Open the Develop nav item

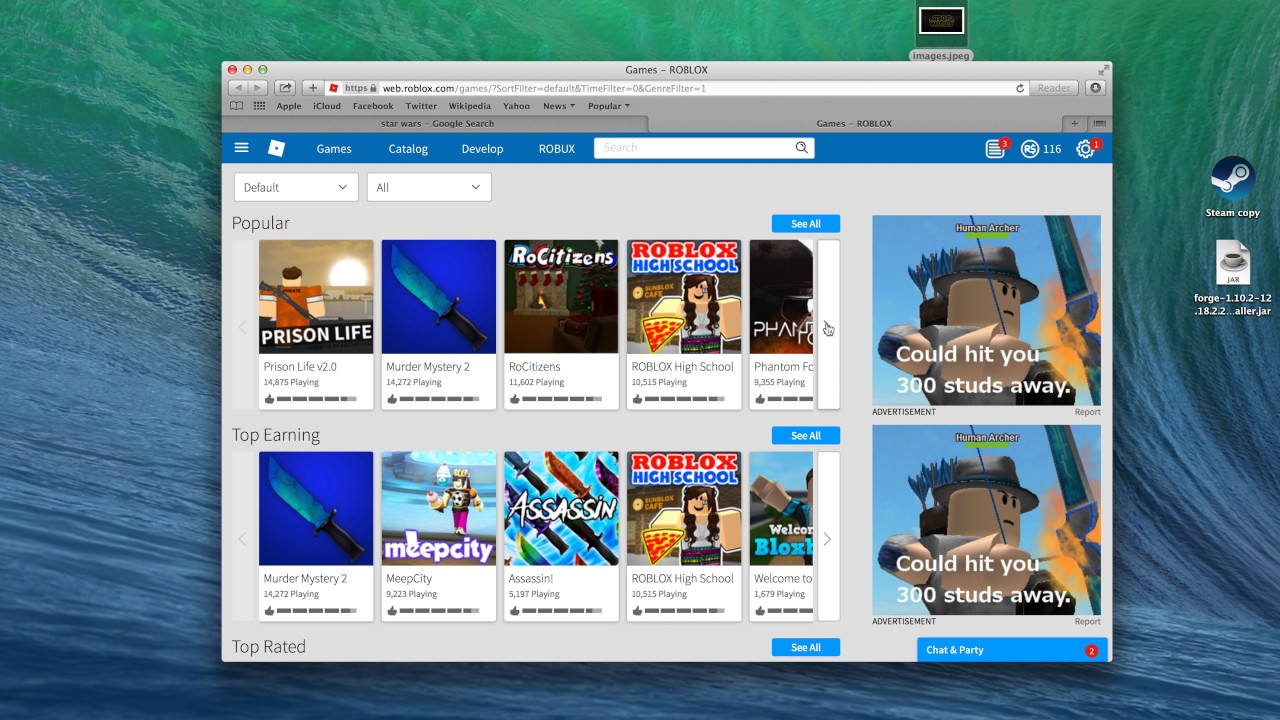click(x=482, y=149)
